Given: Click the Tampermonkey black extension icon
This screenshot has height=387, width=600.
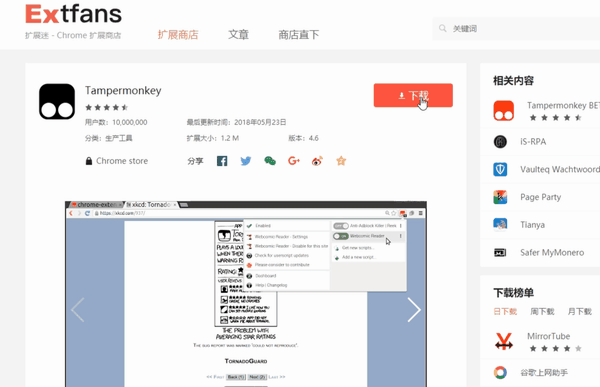Looking at the screenshot, I should coord(57,101).
